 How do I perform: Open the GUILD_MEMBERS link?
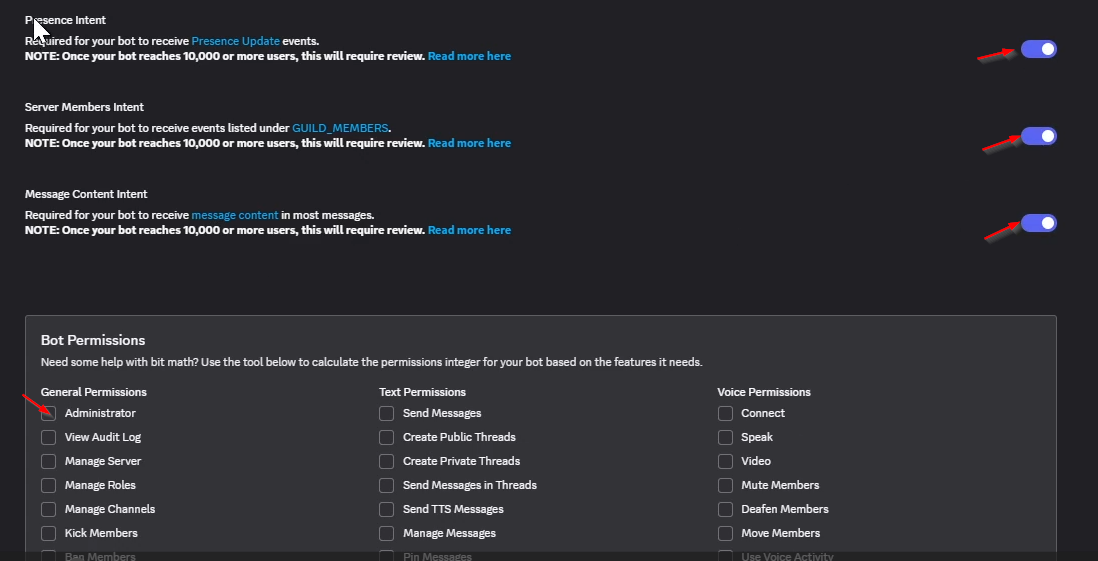tap(340, 128)
